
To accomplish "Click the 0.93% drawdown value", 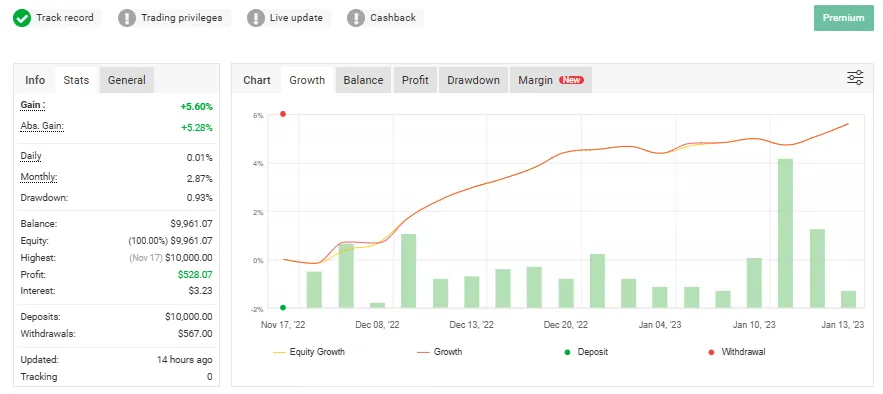I will click(x=199, y=198).
